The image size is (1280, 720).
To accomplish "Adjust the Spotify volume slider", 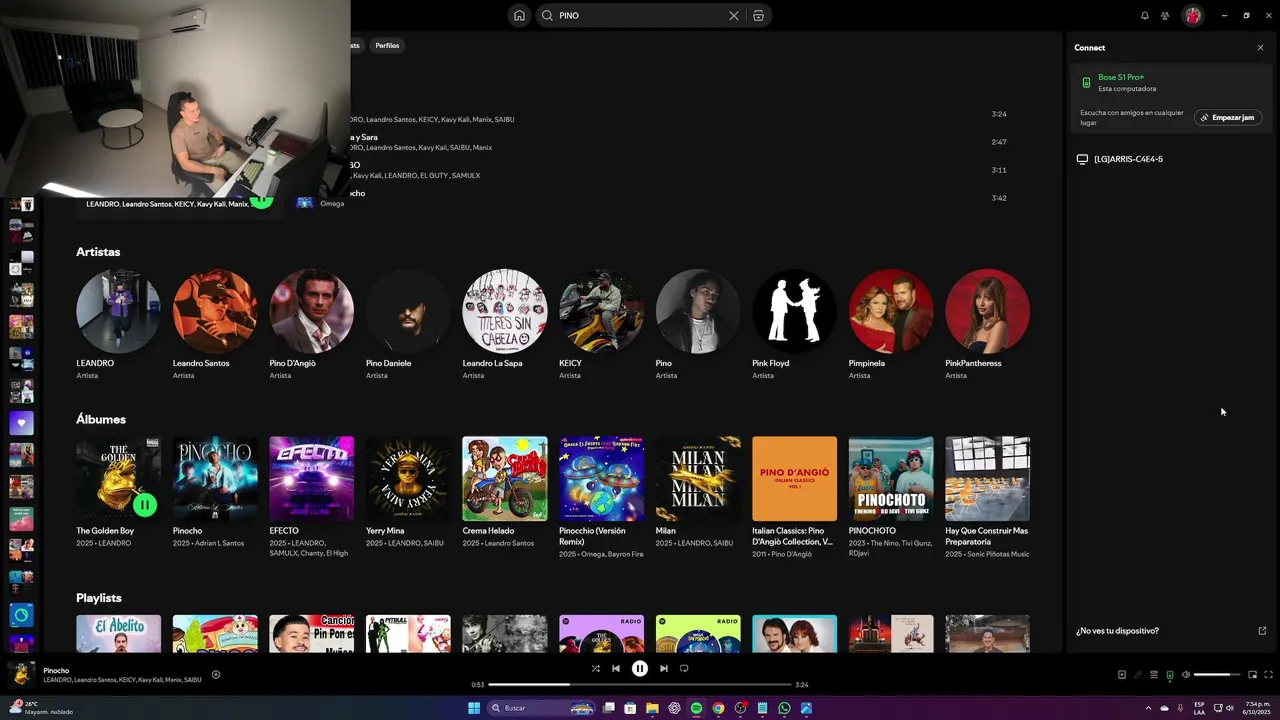I will click(1217, 675).
